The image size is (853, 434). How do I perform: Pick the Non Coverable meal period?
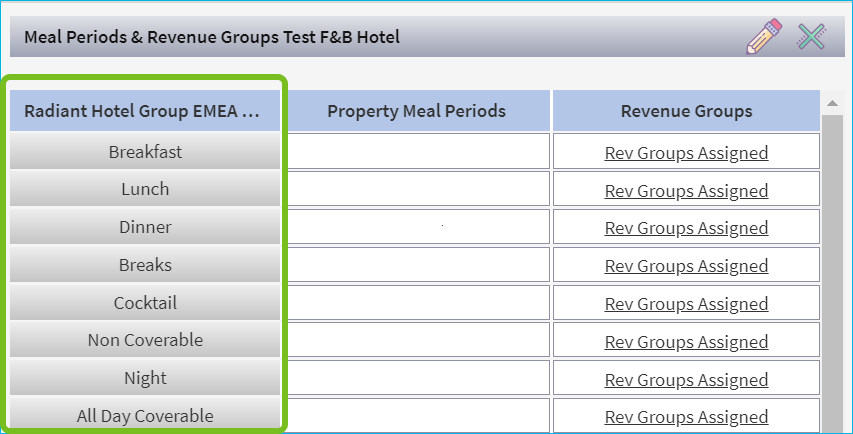pyautogui.click(x=145, y=340)
